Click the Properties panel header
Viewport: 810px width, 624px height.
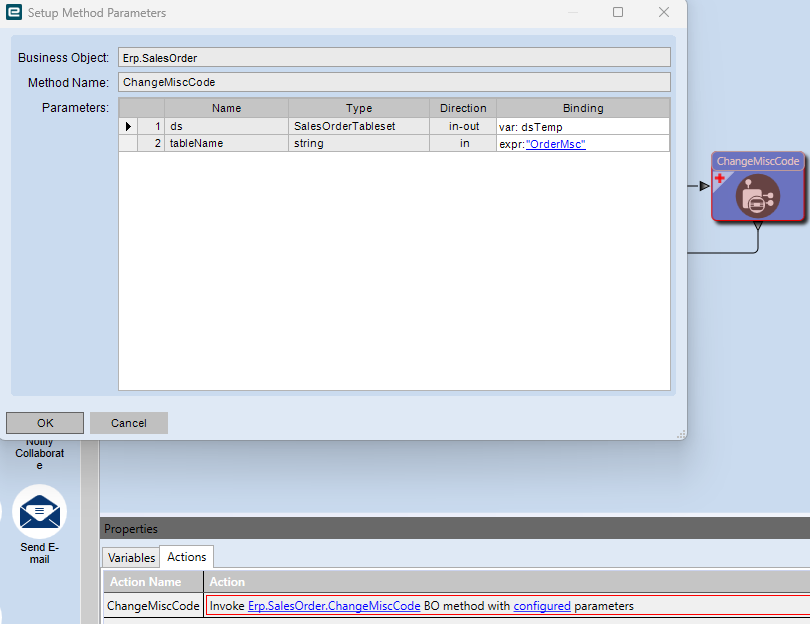pyautogui.click(x=455, y=528)
